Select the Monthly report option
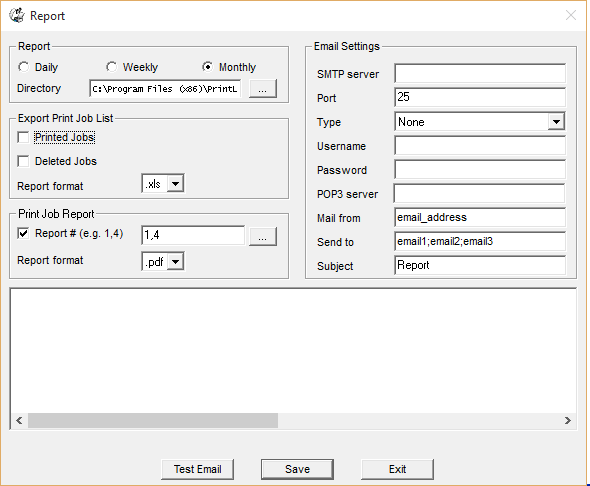 pyautogui.click(x=207, y=67)
